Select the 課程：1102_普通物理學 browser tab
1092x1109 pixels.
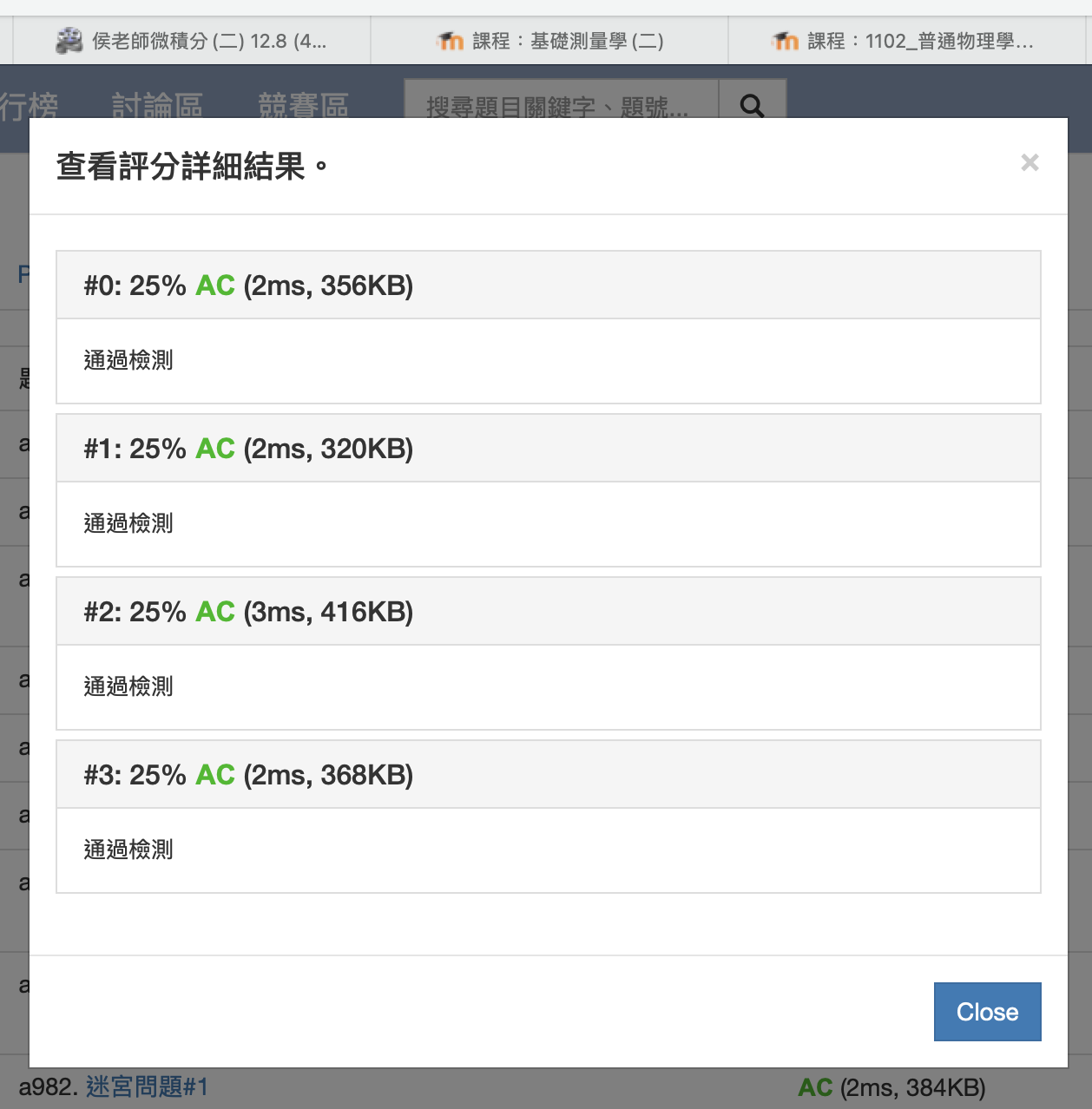[x=920, y=41]
